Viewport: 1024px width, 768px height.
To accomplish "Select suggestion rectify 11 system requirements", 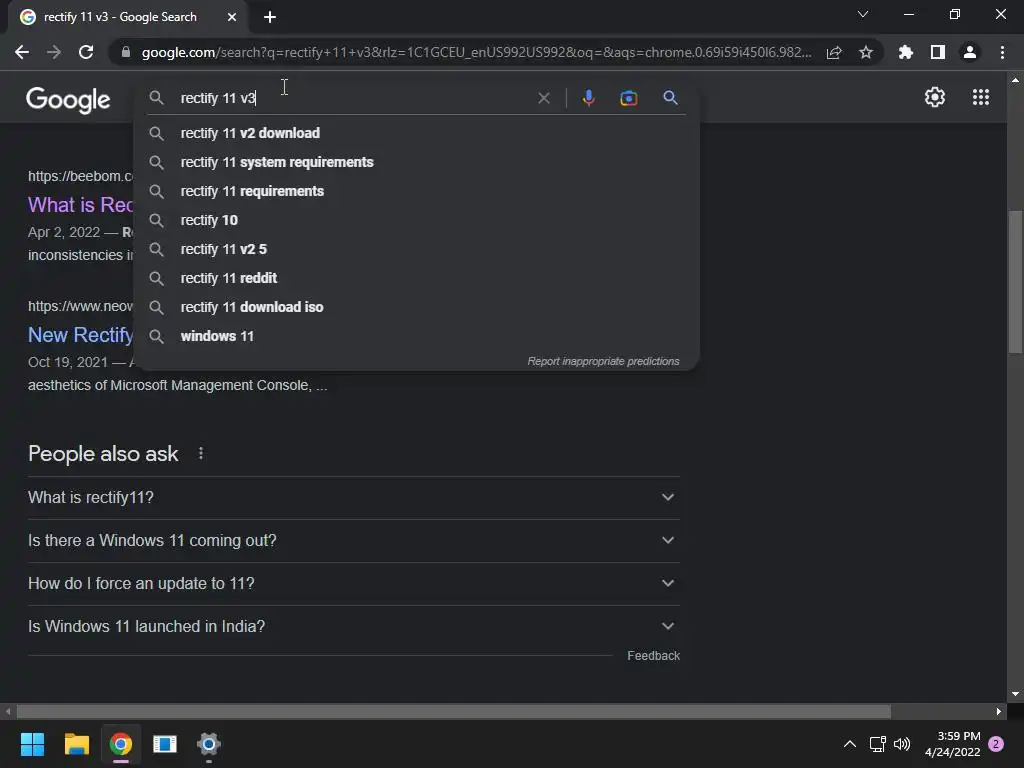I will [x=417, y=162].
